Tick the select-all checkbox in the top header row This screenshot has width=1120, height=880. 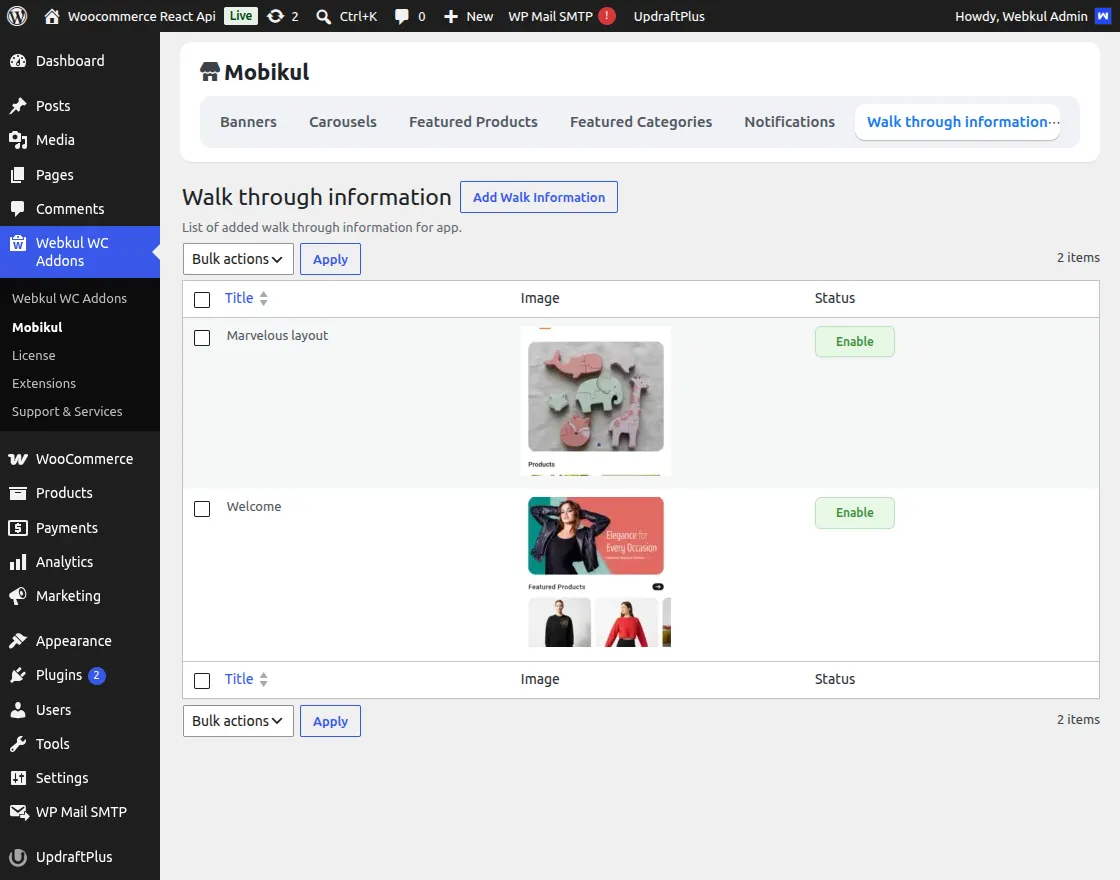pos(202,299)
